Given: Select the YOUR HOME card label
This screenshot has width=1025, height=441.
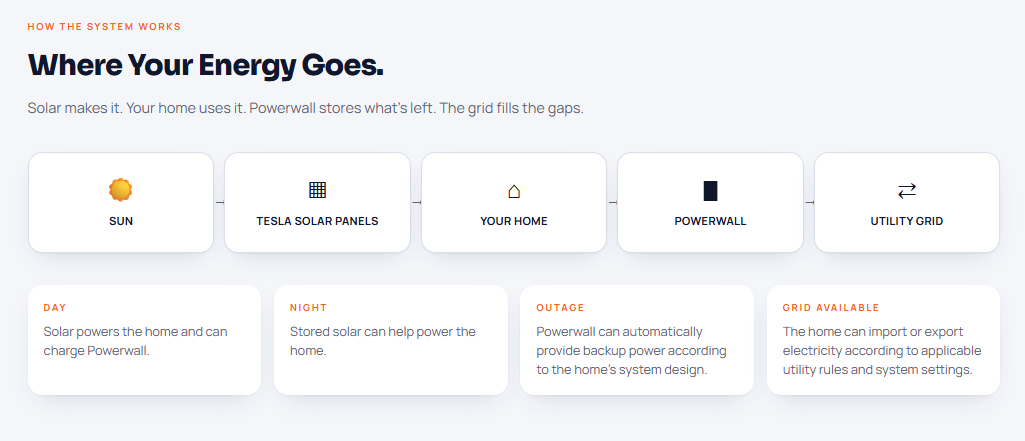Looking at the screenshot, I should click(514, 221).
